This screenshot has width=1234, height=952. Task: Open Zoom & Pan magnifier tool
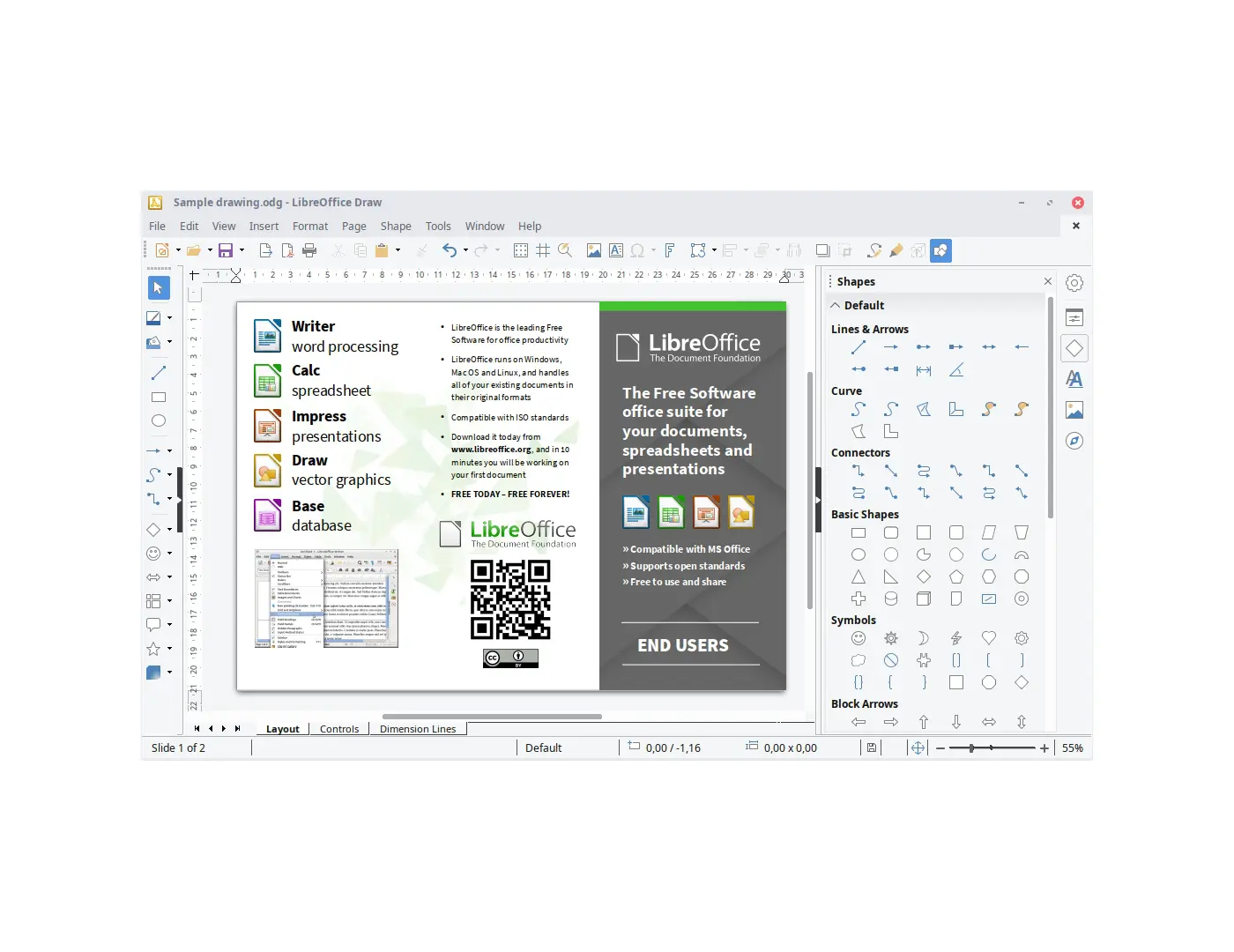pos(565,250)
